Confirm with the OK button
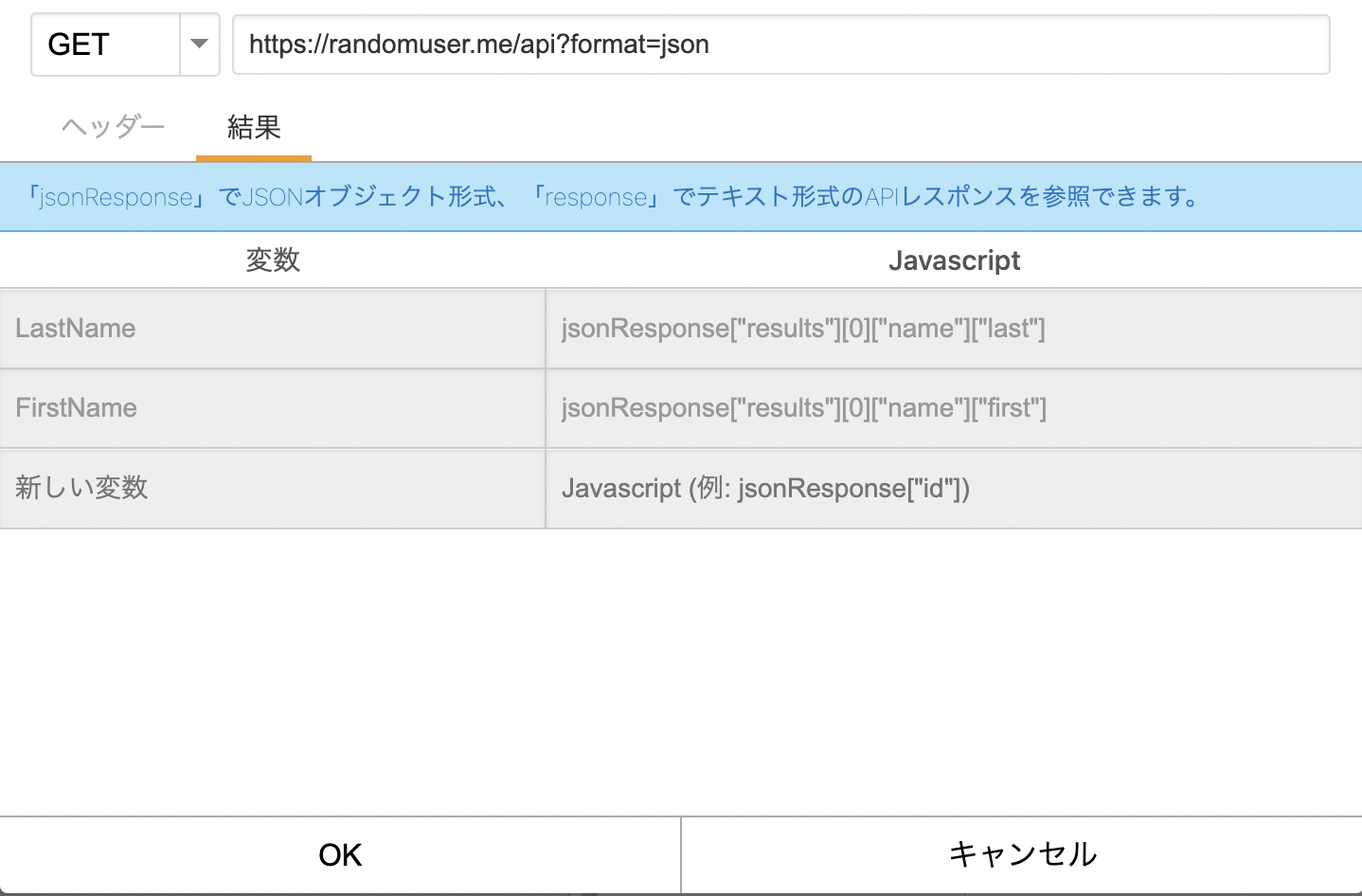 pyautogui.click(x=340, y=855)
